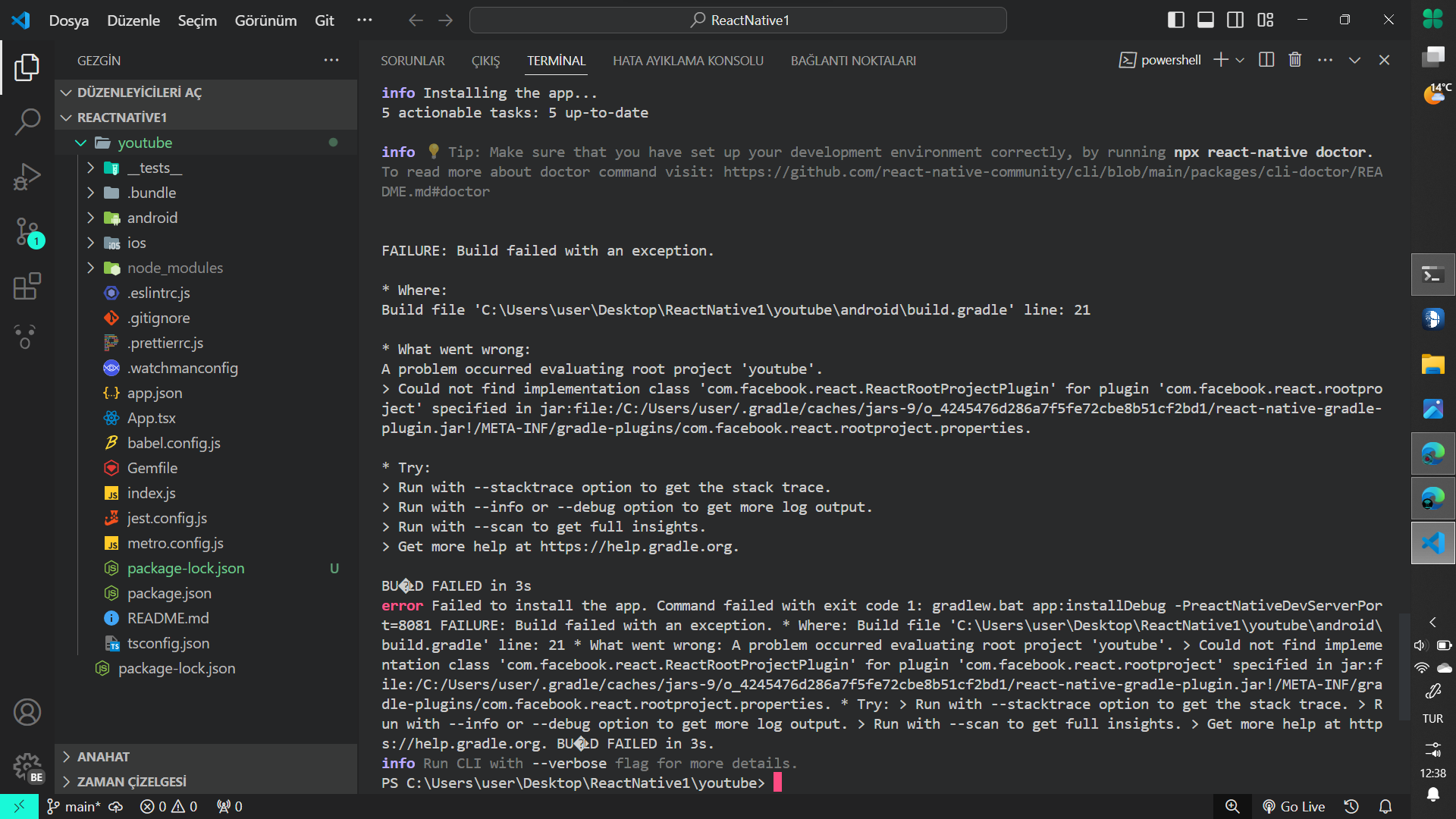
Task: Open the Extensions view
Action: coord(27,287)
